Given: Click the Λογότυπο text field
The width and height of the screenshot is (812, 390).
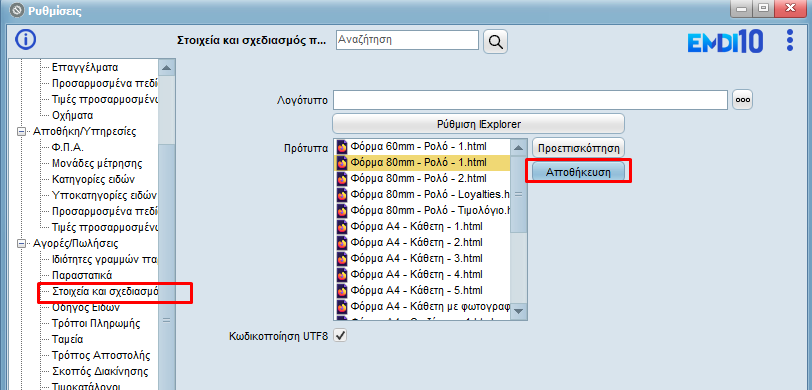Looking at the screenshot, I should (531, 100).
